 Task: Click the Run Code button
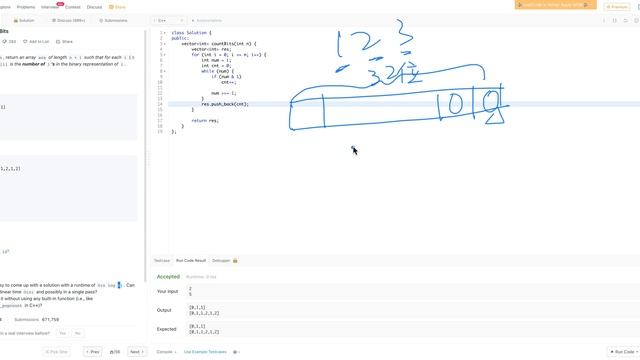624,351
